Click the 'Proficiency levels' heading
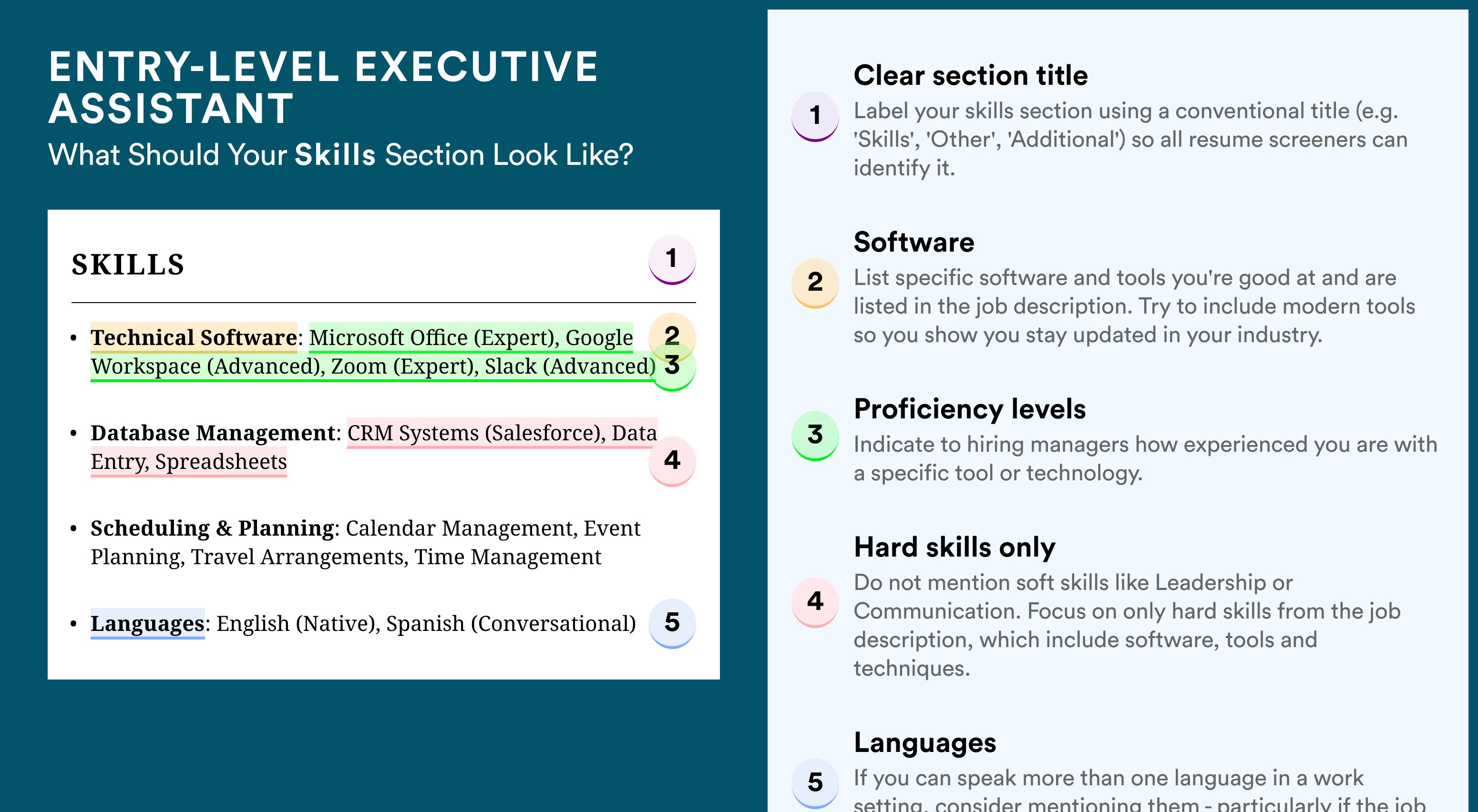 tap(969, 409)
